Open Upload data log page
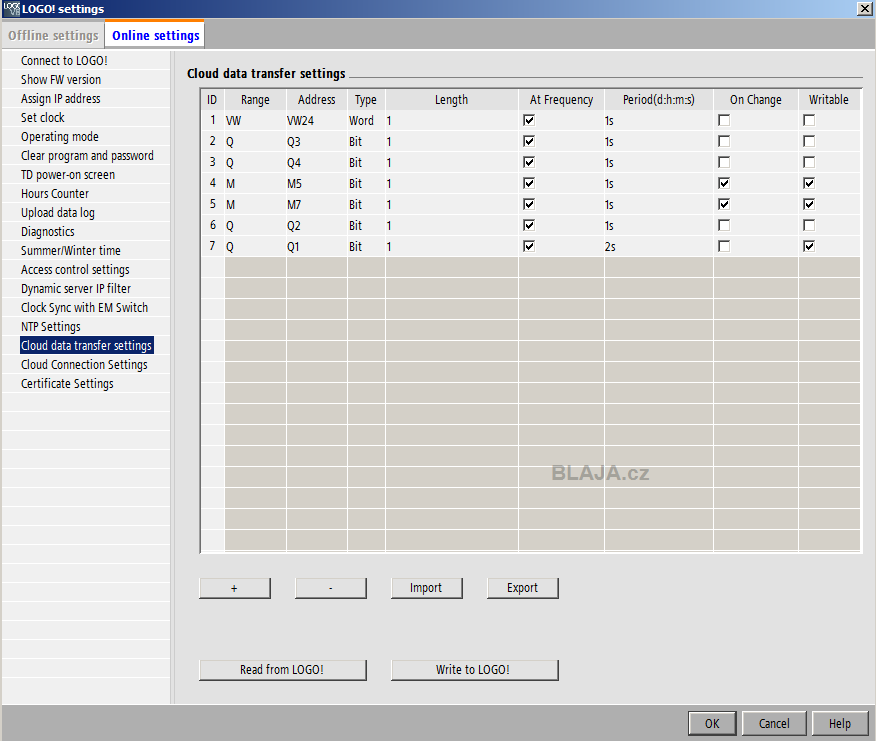This screenshot has width=876, height=741. pyautogui.click(x=58, y=212)
